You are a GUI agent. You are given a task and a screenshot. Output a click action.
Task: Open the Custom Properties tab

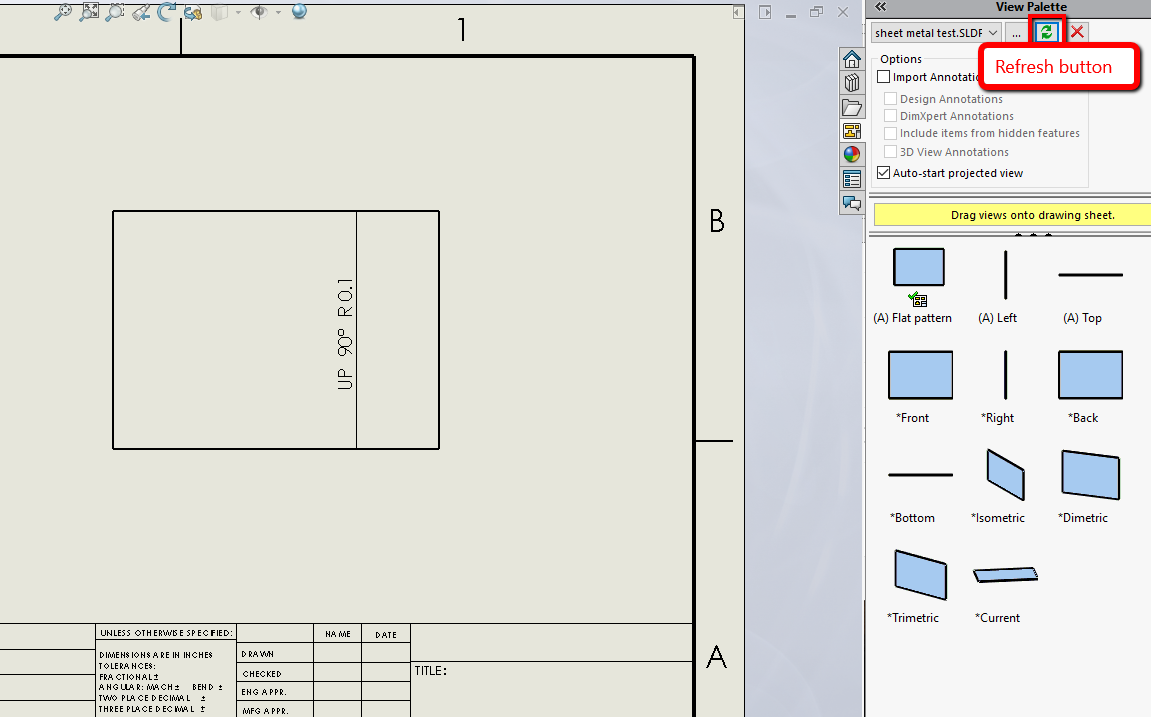coord(851,179)
